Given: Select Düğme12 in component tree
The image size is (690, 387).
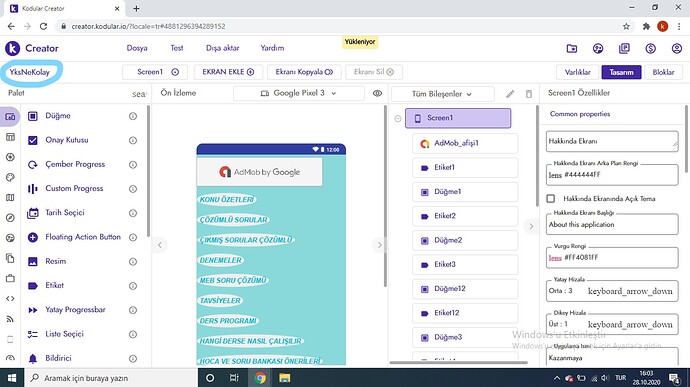Looking at the screenshot, I should click(x=465, y=289).
